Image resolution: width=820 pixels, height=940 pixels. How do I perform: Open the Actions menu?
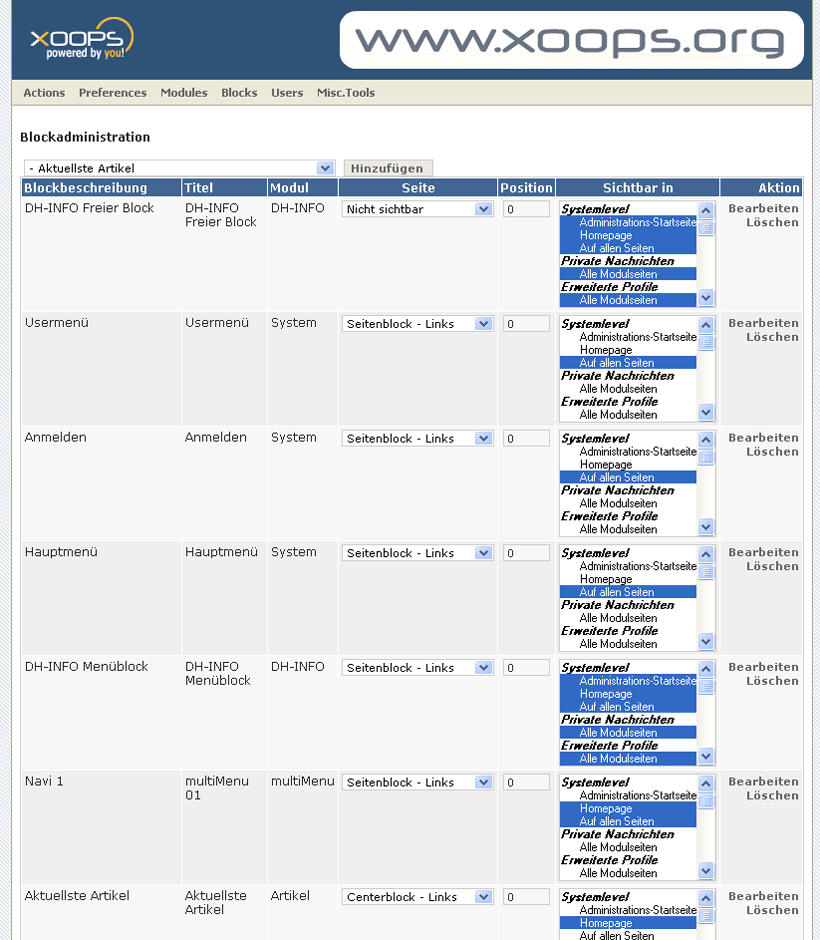(44, 93)
